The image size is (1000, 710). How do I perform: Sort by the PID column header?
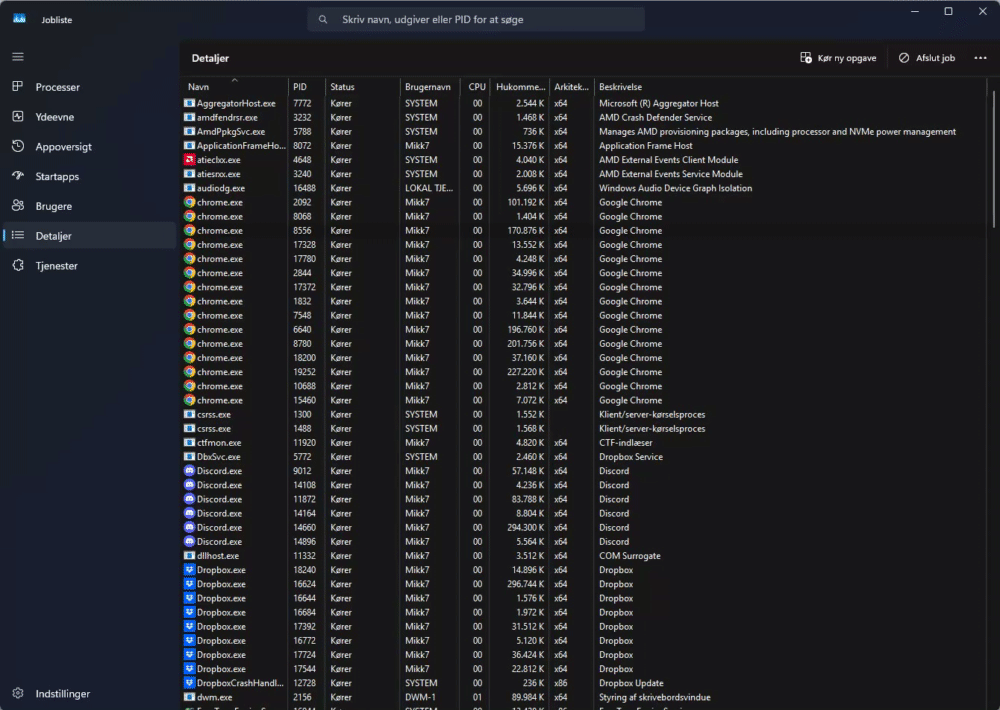[x=306, y=87]
